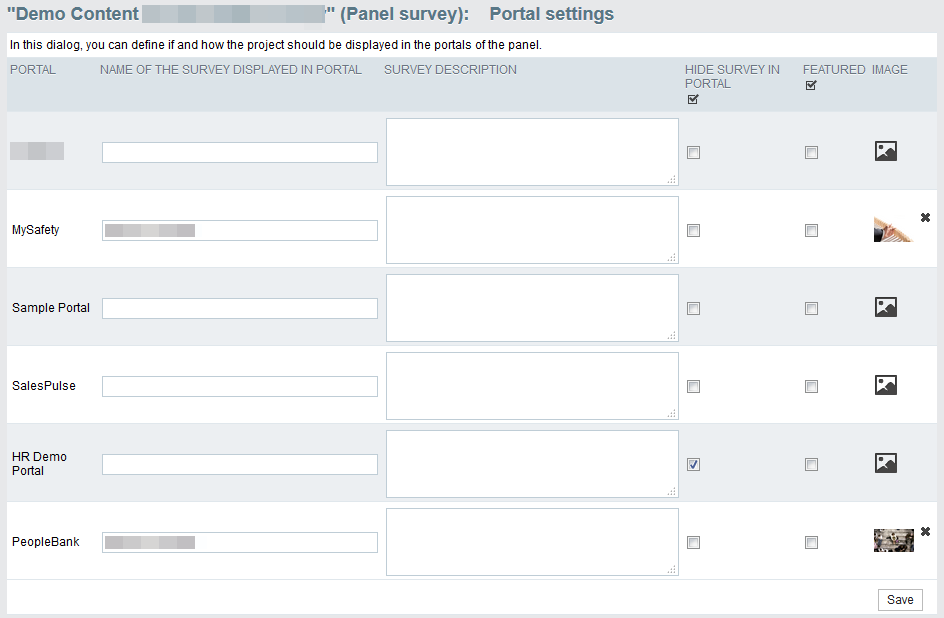Save the portal settings
Viewport: 944px width, 618px height.
(x=900, y=600)
